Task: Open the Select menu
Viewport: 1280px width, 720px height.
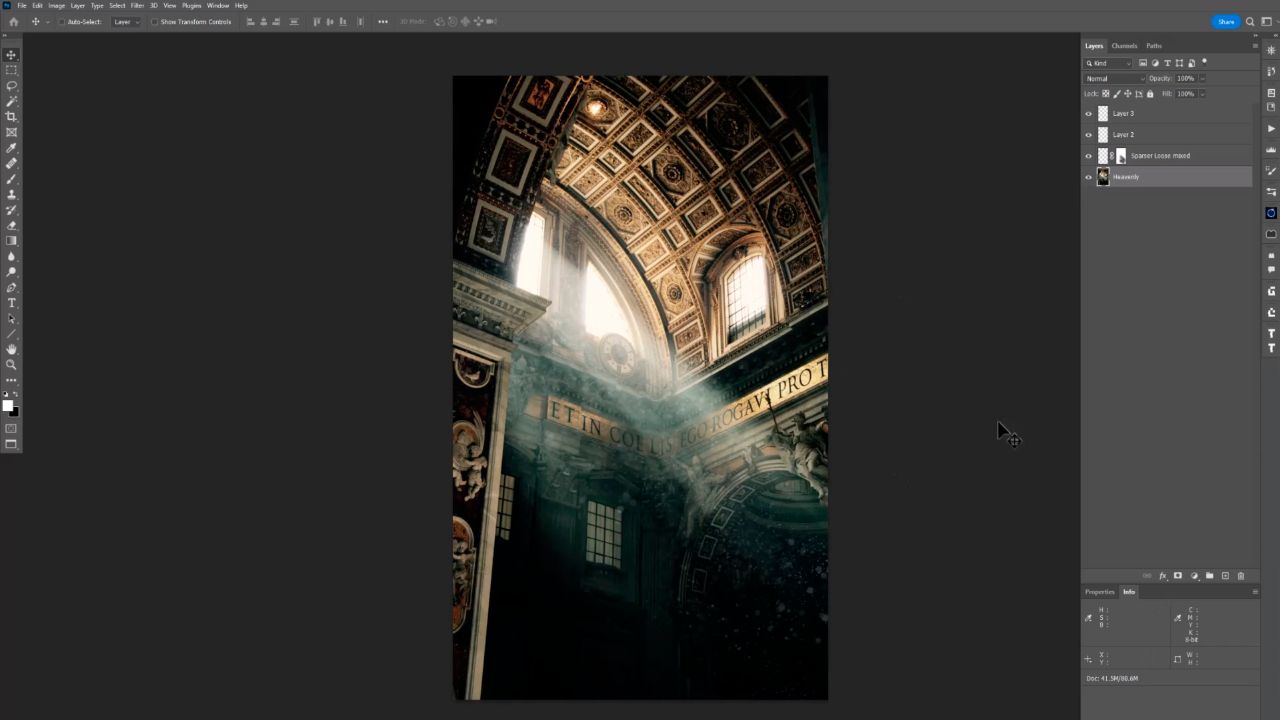Action: [117, 6]
